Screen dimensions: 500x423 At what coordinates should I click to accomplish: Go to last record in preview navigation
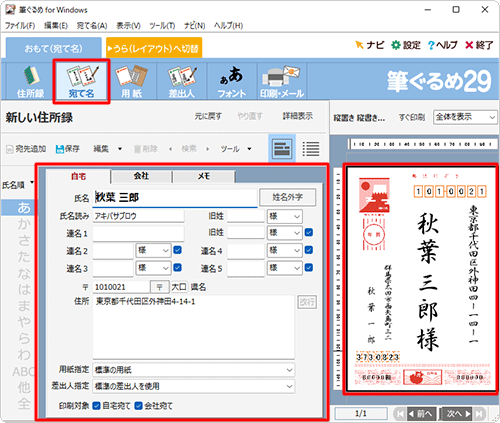[x=479, y=414]
